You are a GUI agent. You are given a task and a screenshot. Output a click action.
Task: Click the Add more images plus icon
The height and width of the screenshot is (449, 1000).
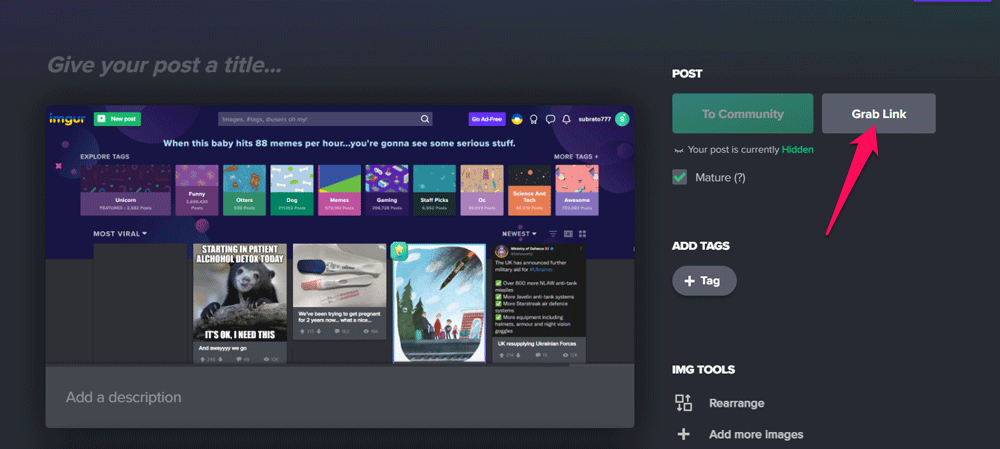click(x=684, y=434)
